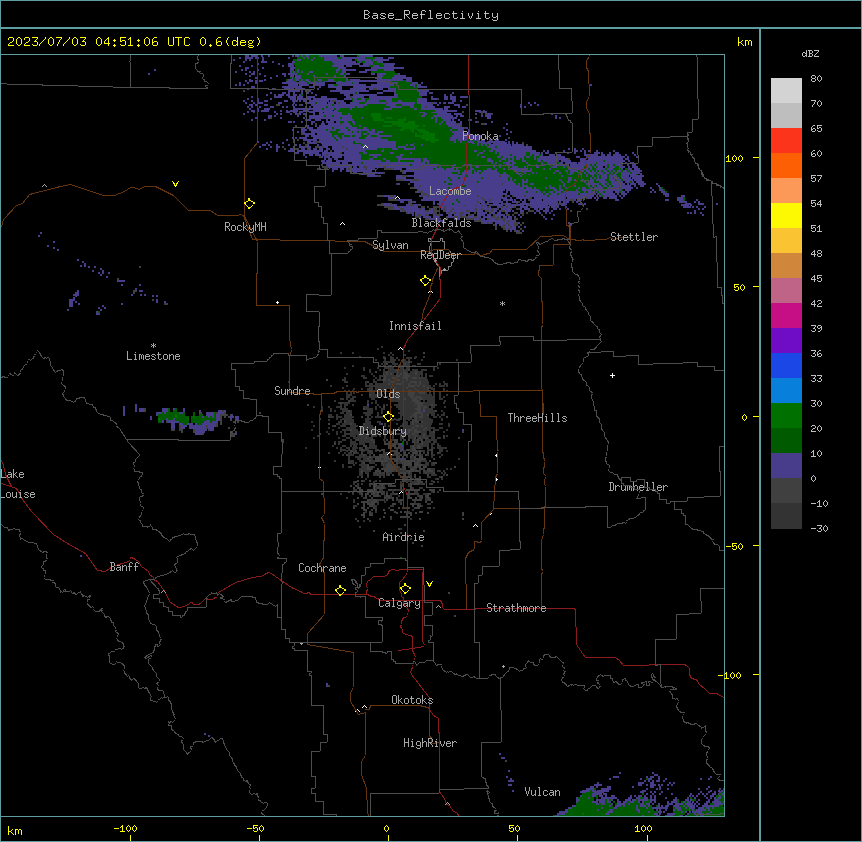Click the yellow diamond marker above RockyMH
The image size is (862, 842).
249,204
